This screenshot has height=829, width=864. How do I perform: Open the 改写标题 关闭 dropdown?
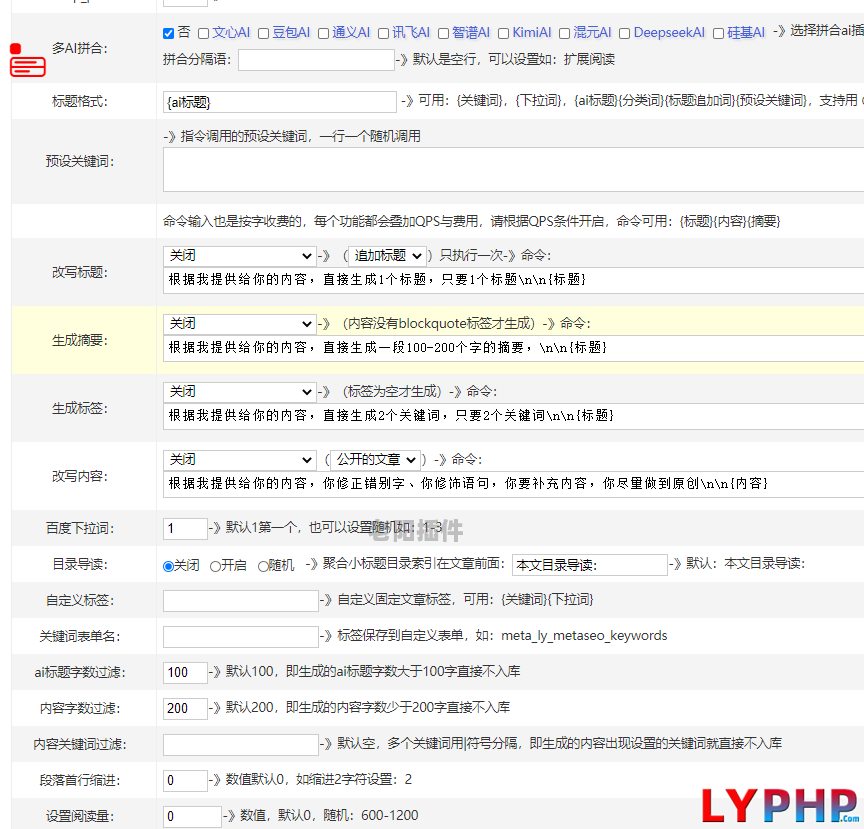point(239,256)
